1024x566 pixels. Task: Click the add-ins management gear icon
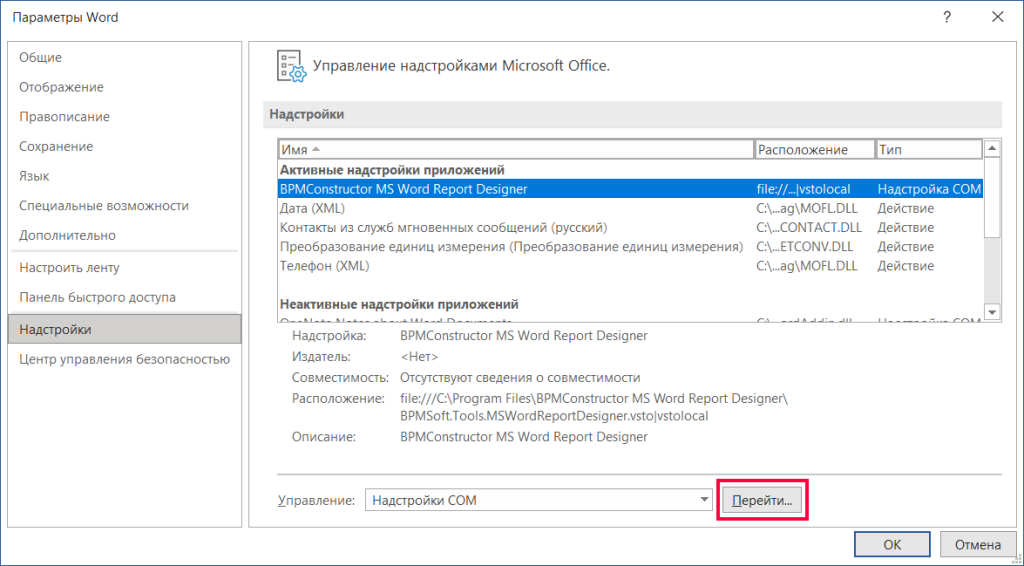289,66
